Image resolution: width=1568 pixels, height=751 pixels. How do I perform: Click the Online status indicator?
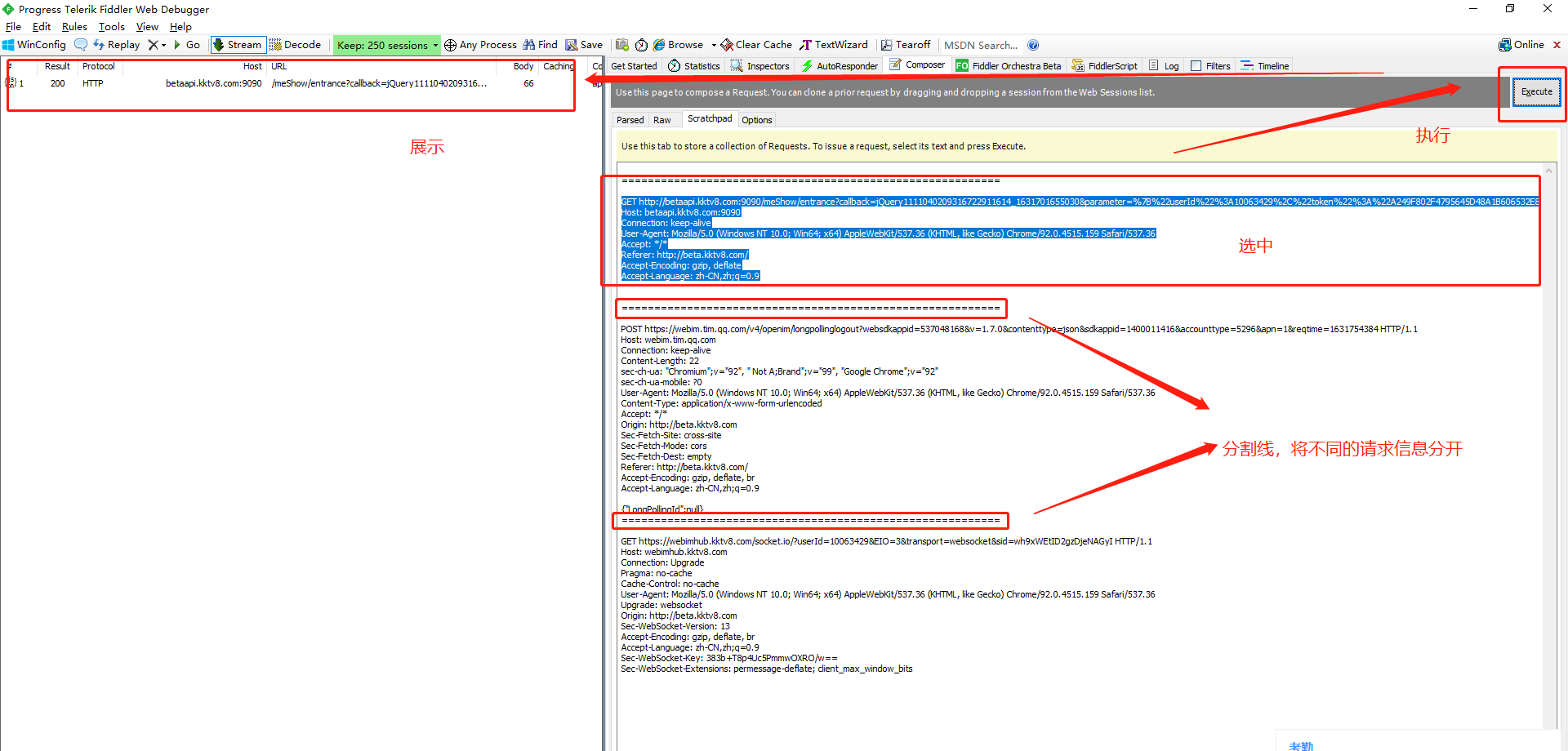pyautogui.click(x=1521, y=45)
